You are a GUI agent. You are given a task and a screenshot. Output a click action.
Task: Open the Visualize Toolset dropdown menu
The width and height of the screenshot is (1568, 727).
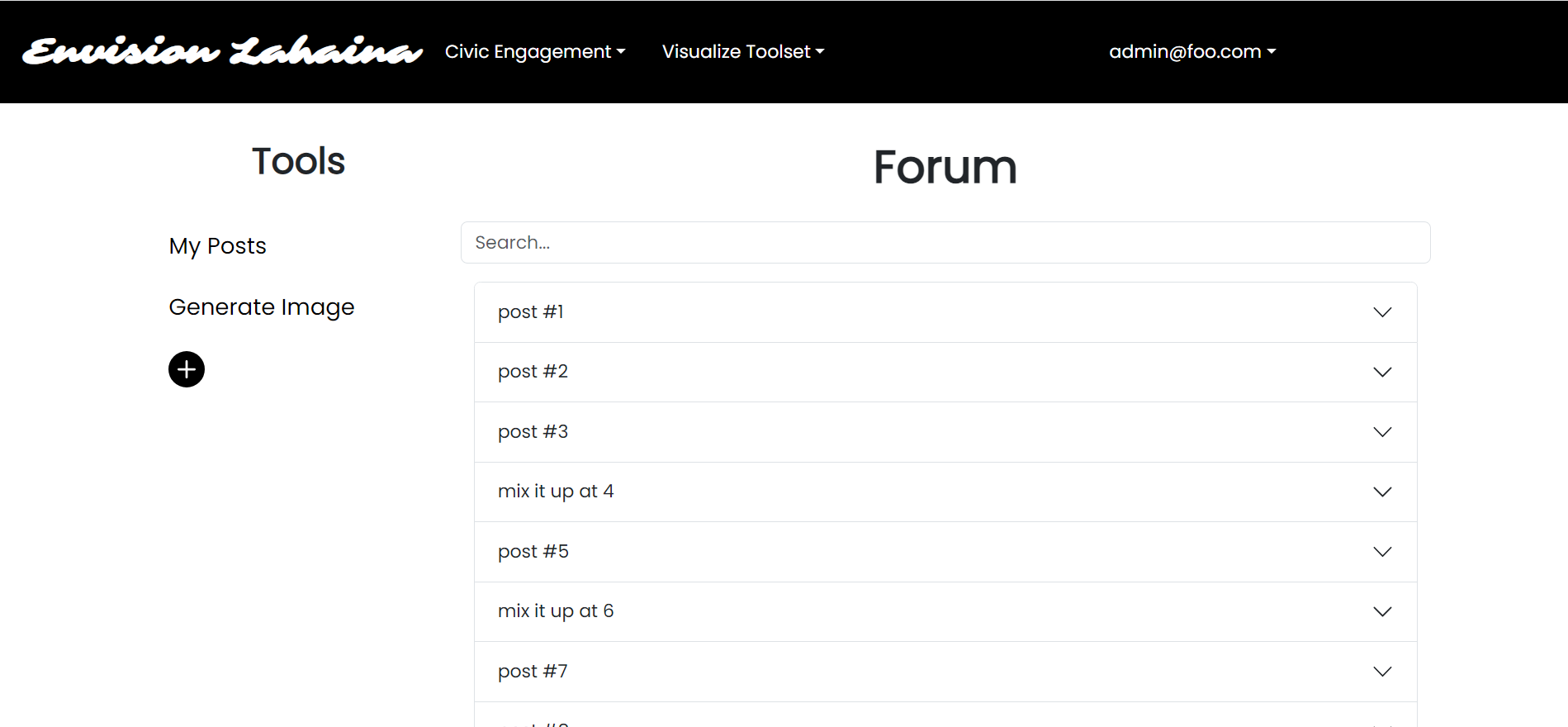[743, 51]
